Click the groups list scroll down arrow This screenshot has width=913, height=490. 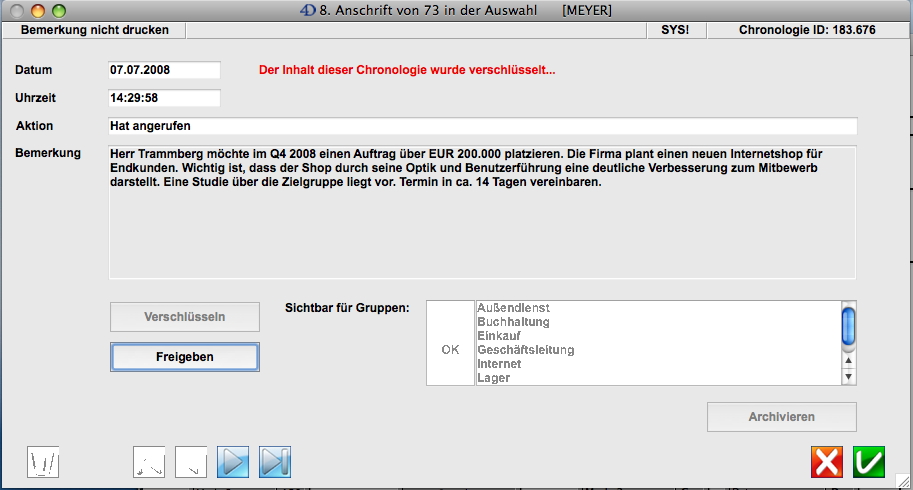(x=849, y=377)
